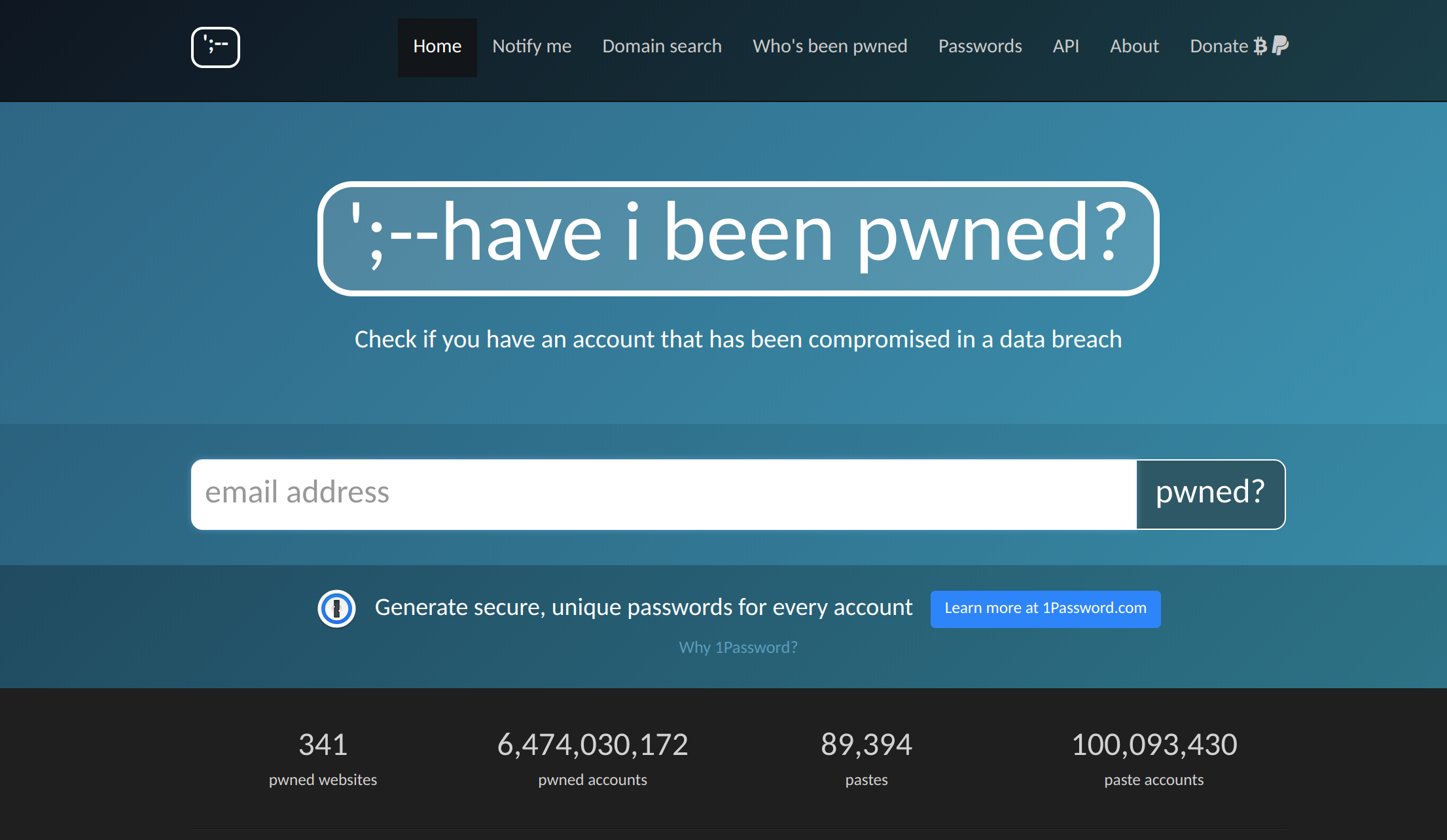Click the 341 pwned websites statistic
The image size is (1447, 840).
click(323, 745)
